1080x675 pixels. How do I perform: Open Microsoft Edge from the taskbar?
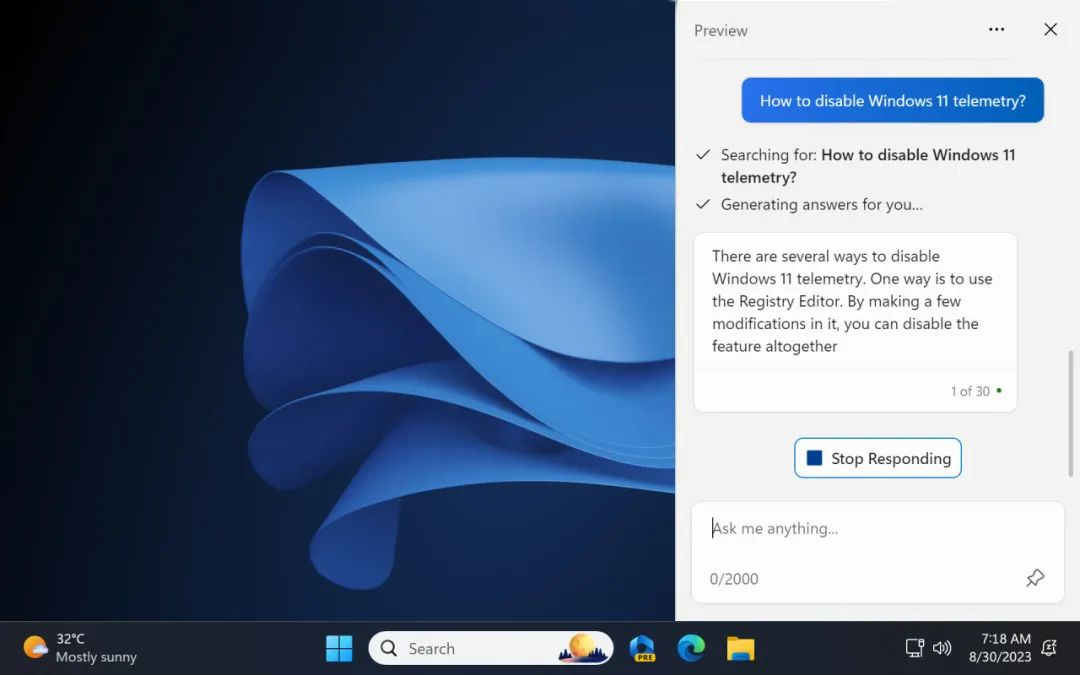(x=691, y=648)
